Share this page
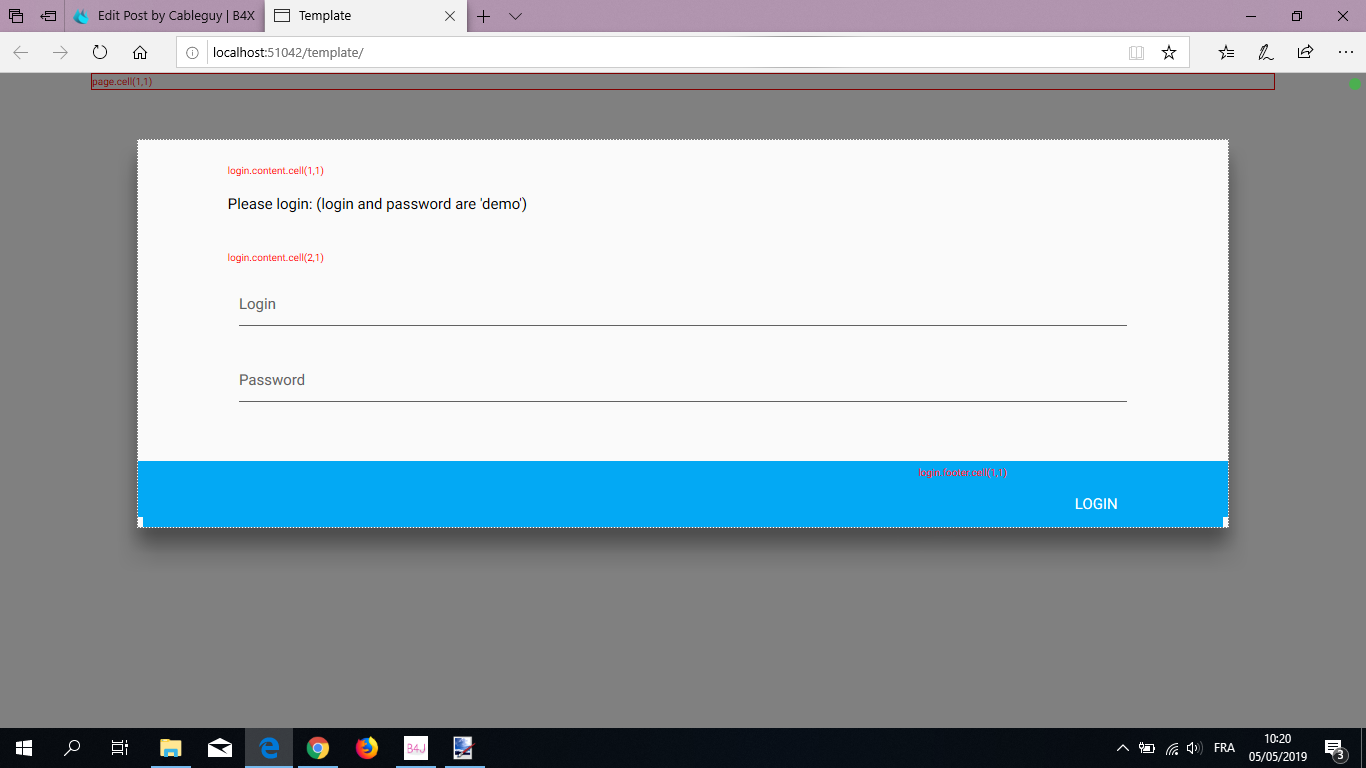This screenshot has height=768, width=1366. click(1305, 52)
